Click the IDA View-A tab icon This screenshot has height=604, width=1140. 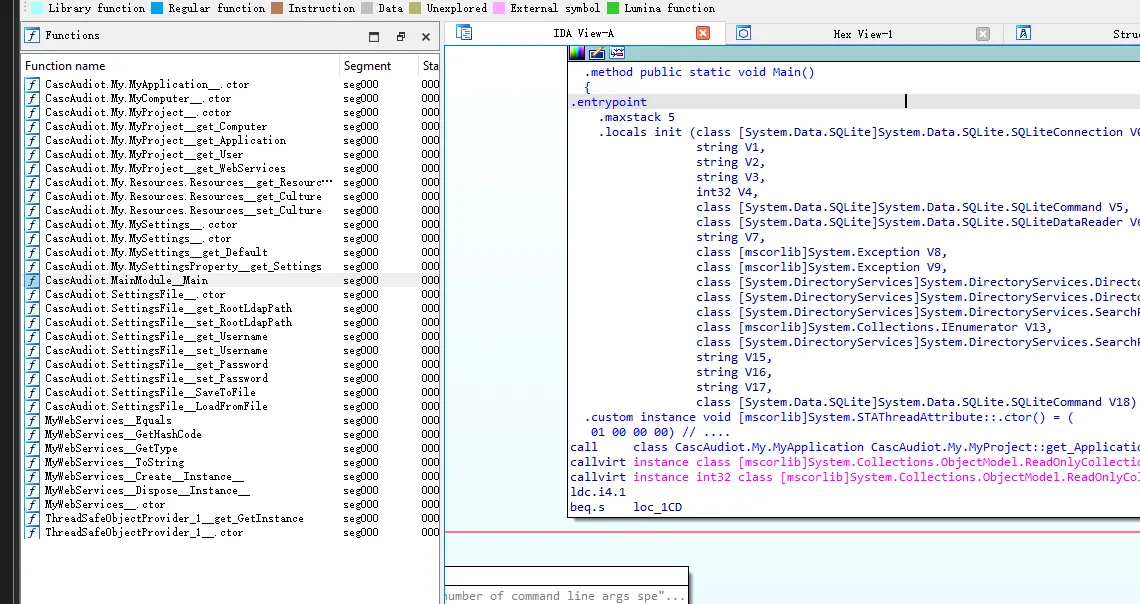(x=464, y=33)
